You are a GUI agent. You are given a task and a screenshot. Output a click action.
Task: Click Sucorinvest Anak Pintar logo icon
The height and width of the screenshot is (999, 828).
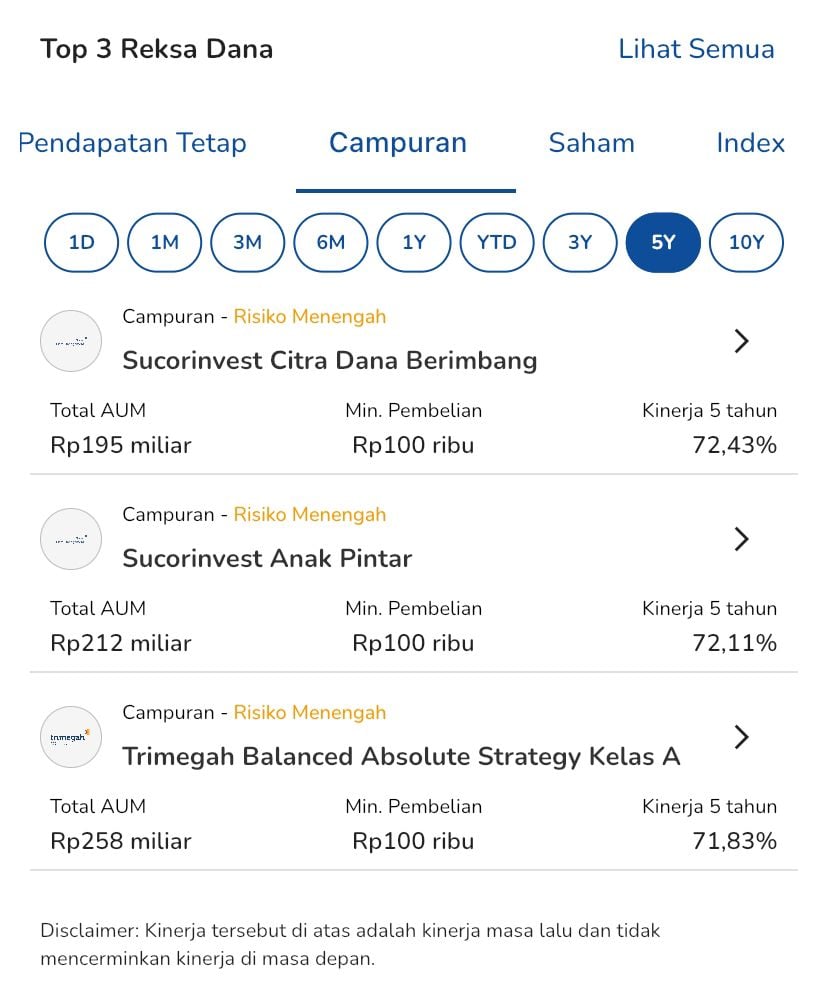(x=71, y=540)
